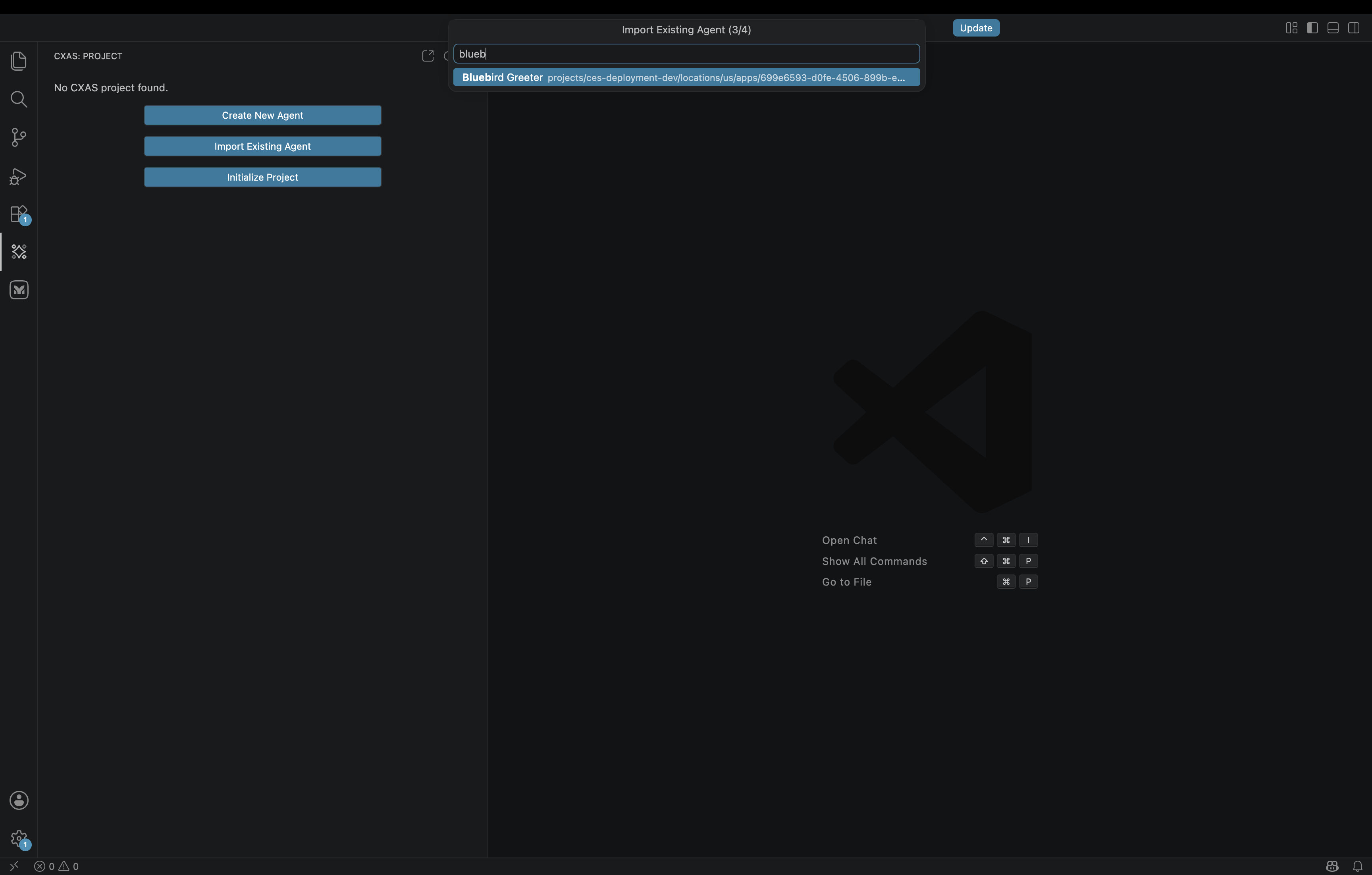The height and width of the screenshot is (875, 1372).
Task: Toggle the primary side bar
Action: click(1312, 28)
